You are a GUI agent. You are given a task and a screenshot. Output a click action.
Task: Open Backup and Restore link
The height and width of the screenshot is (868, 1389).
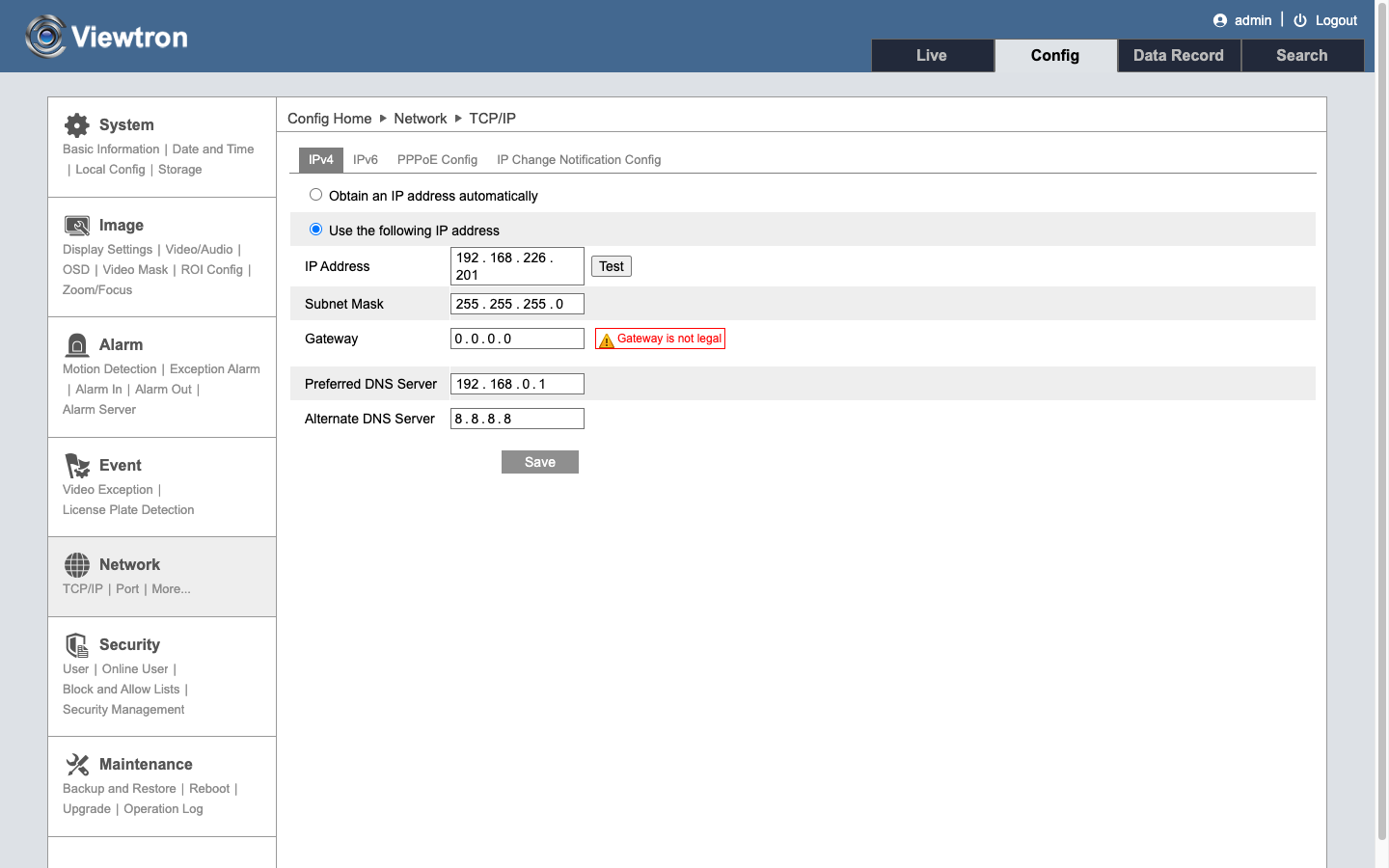(120, 789)
